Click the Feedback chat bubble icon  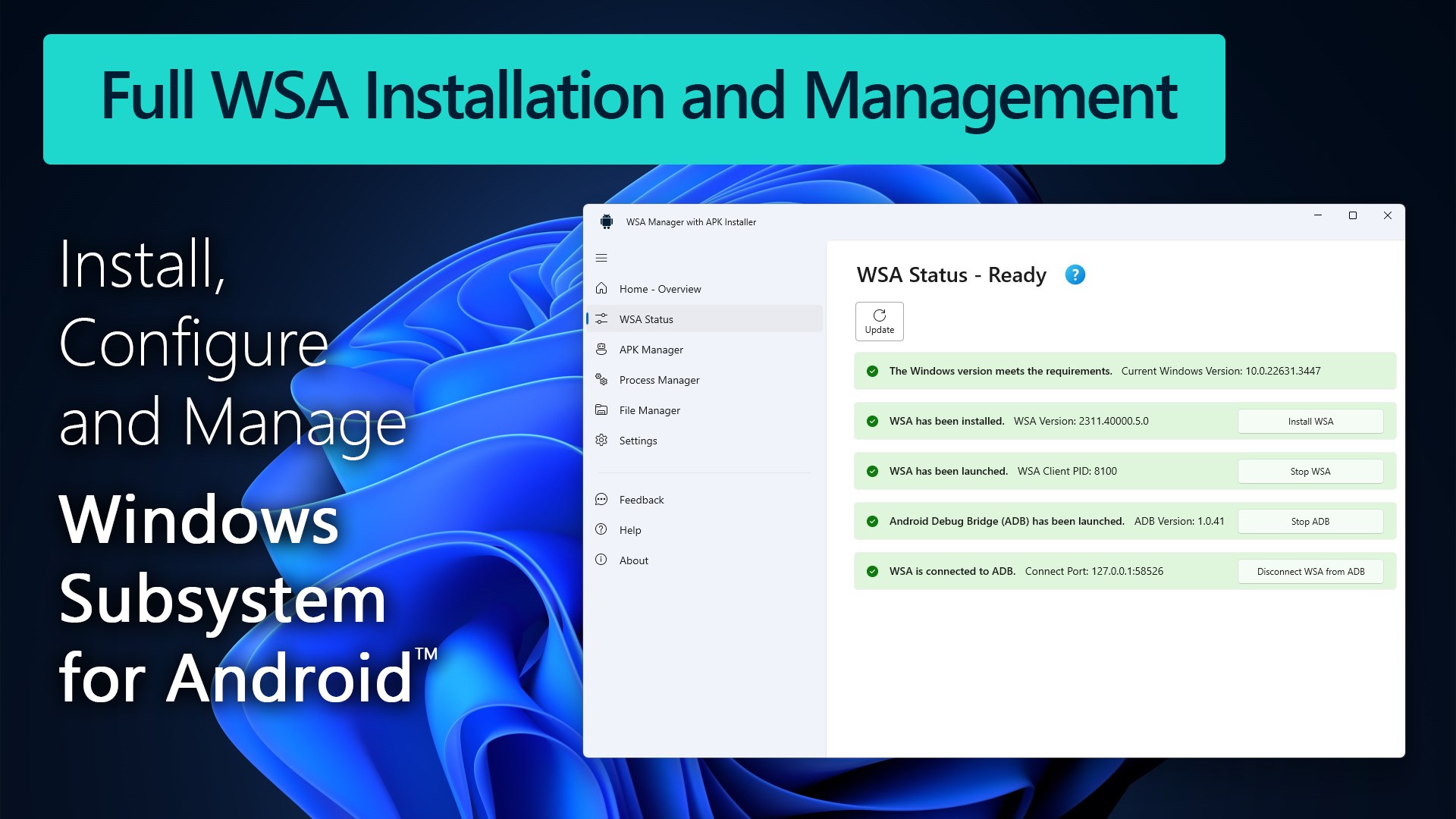click(x=601, y=499)
